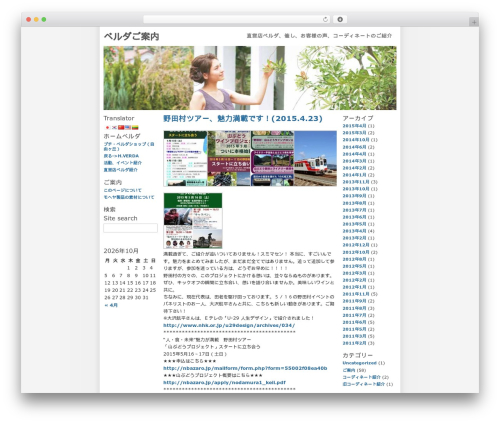Screen dimensions: 500x423
Task: Open archive 2013年5月
Action: click(x=354, y=224)
